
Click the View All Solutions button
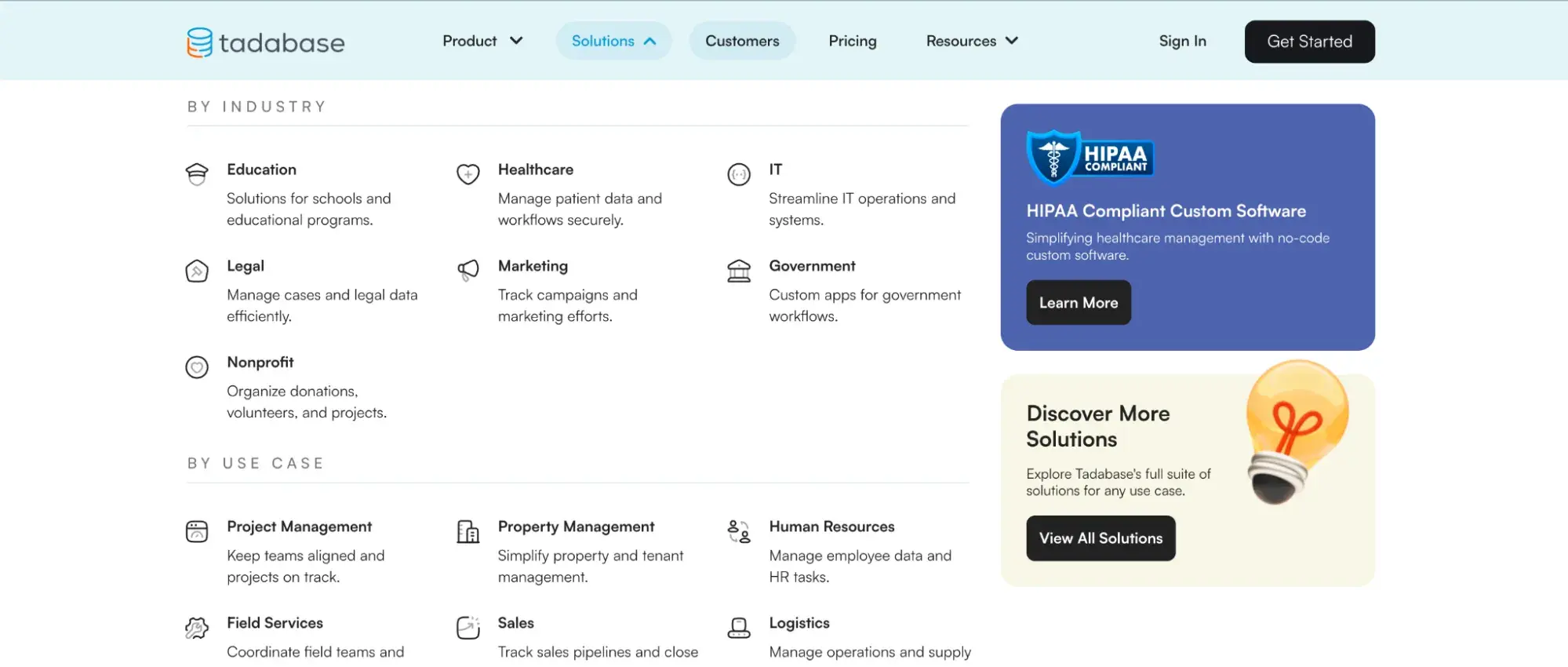pyautogui.click(x=1101, y=538)
